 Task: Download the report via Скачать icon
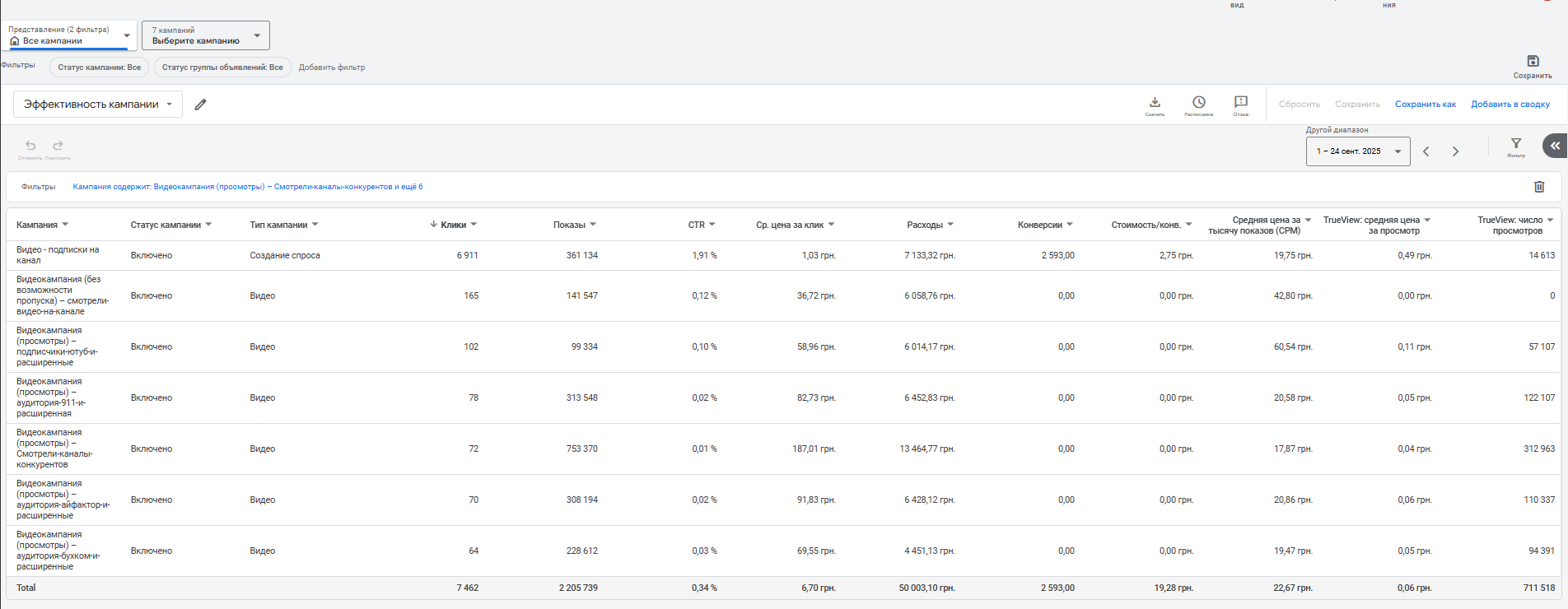[1155, 103]
